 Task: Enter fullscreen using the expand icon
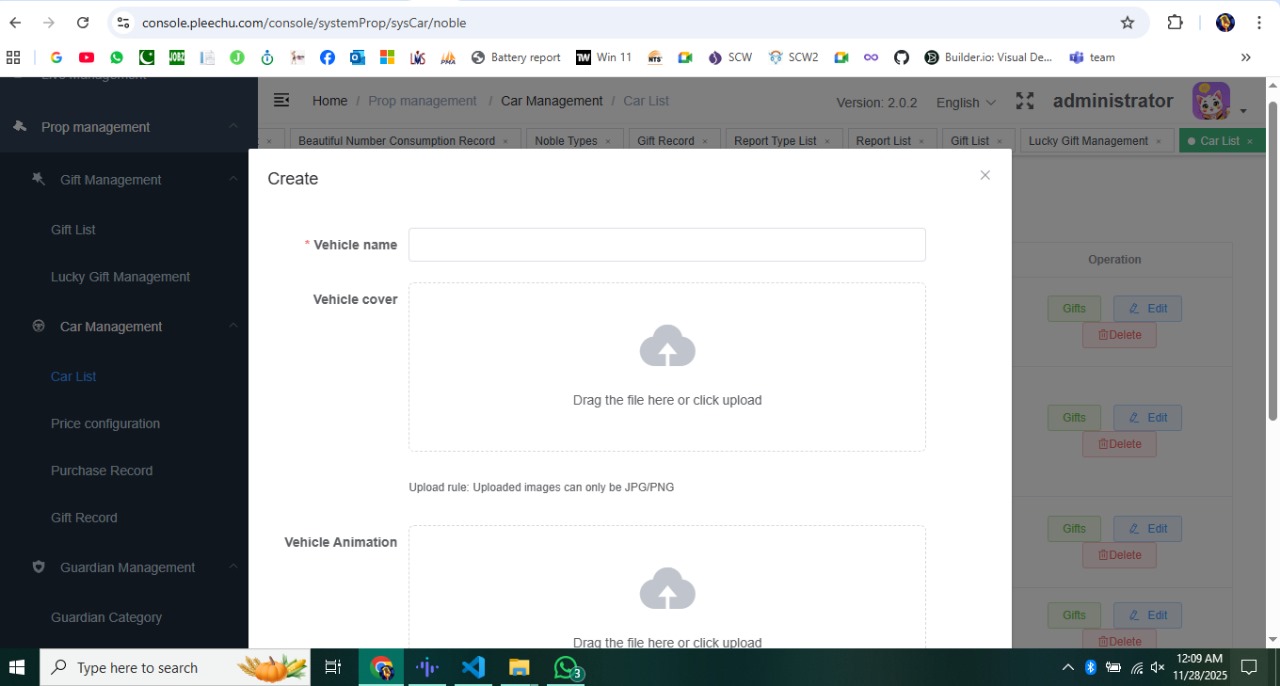(x=1025, y=101)
